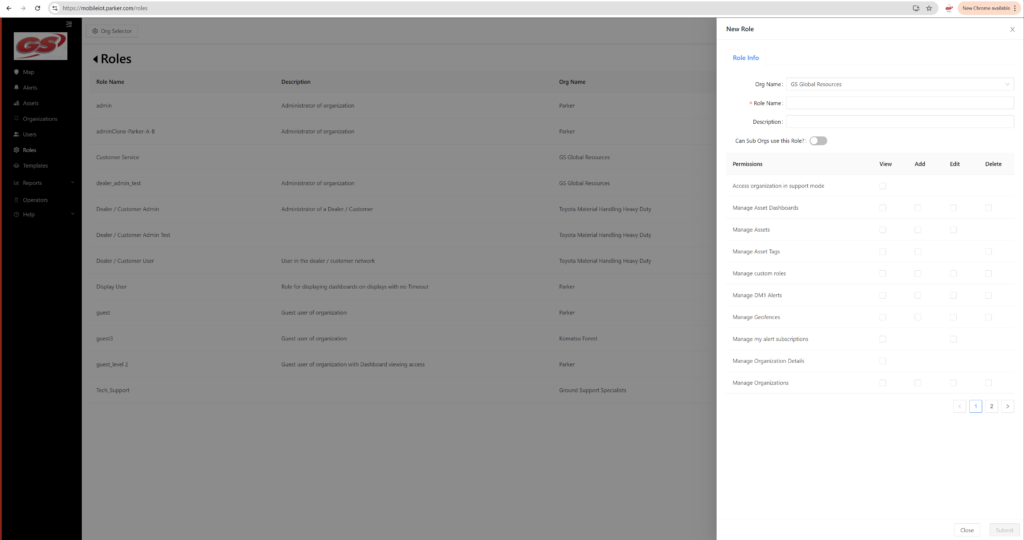Click the sidebar collapse hamburger icon
This screenshot has width=1024, height=540.
[x=69, y=23]
